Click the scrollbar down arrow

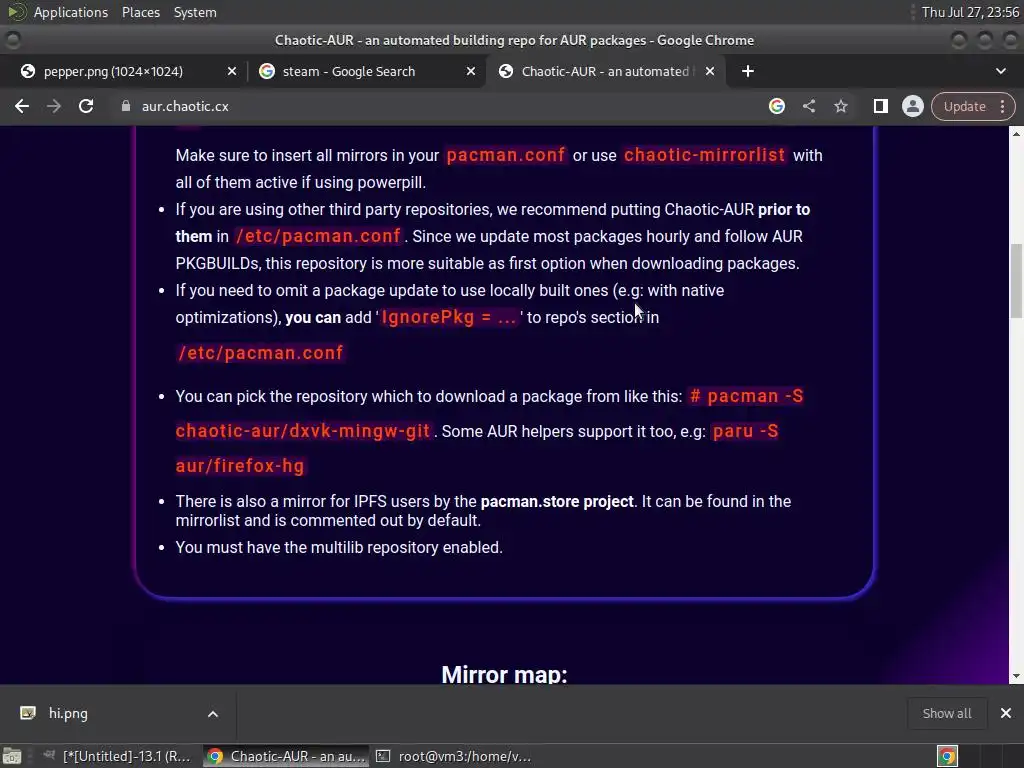1016,677
